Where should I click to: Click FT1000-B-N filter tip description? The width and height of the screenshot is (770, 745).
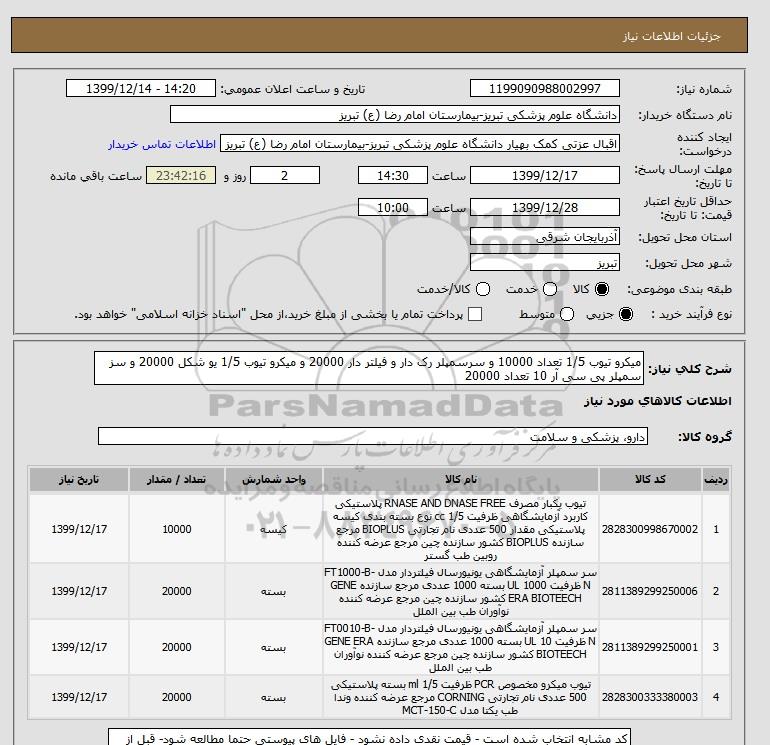[x=461, y=592]
